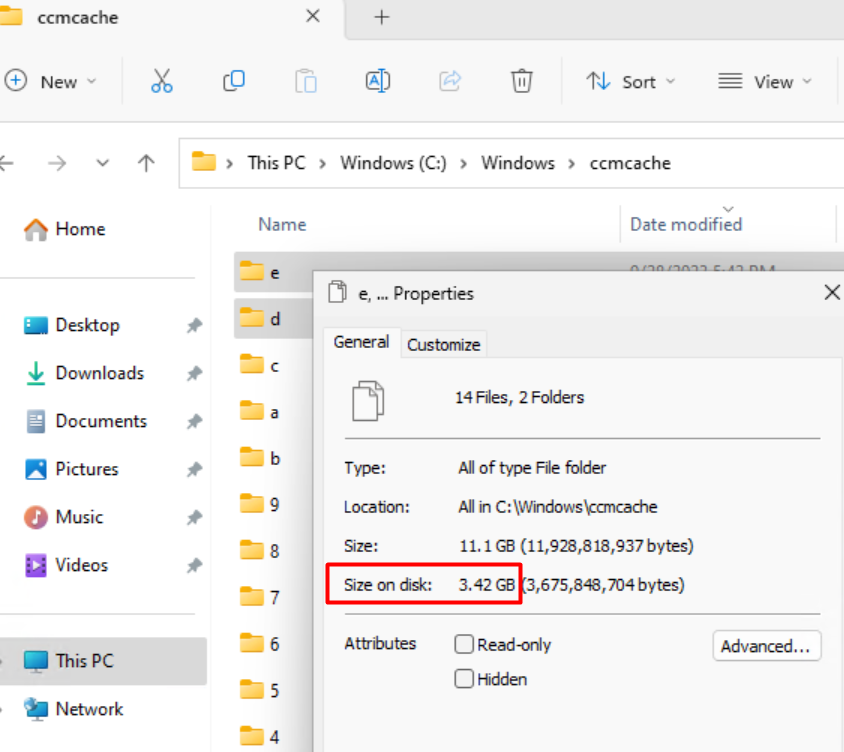Click the folder icon in address bar

coord(203,161)
